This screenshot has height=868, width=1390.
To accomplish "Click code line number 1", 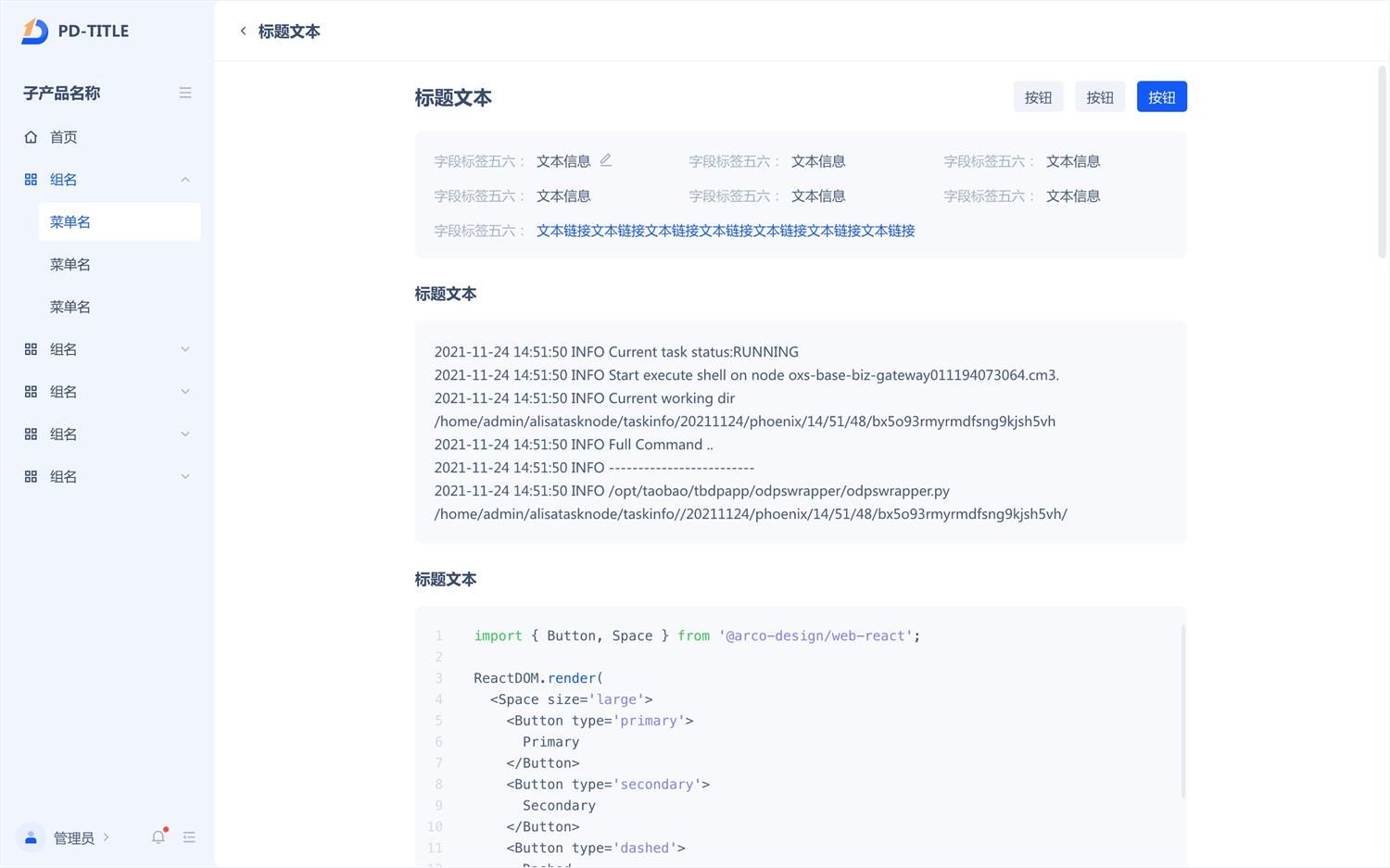I will point(439,635).
